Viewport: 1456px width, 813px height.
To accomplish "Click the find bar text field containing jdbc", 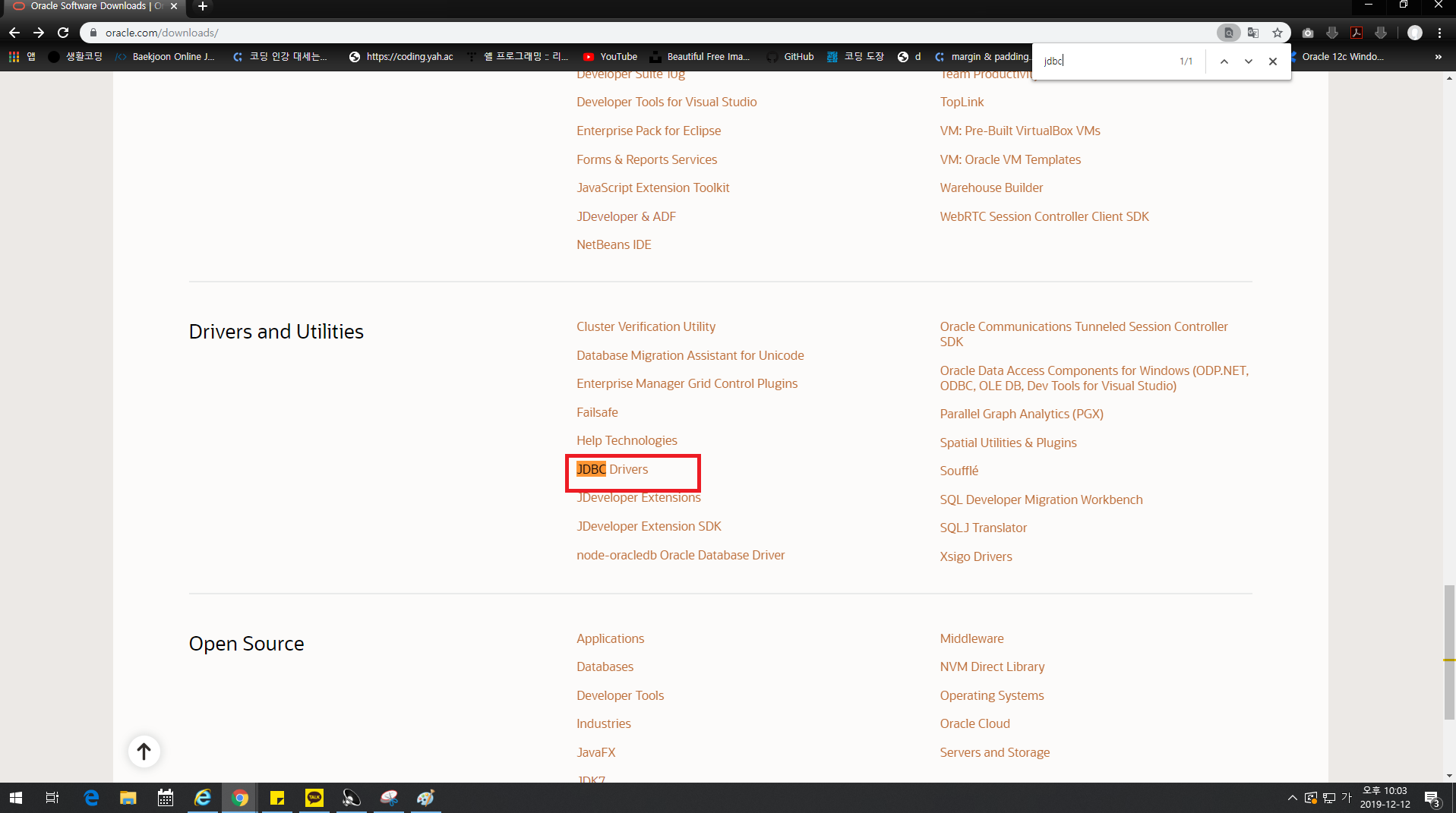I will 1105,61.
